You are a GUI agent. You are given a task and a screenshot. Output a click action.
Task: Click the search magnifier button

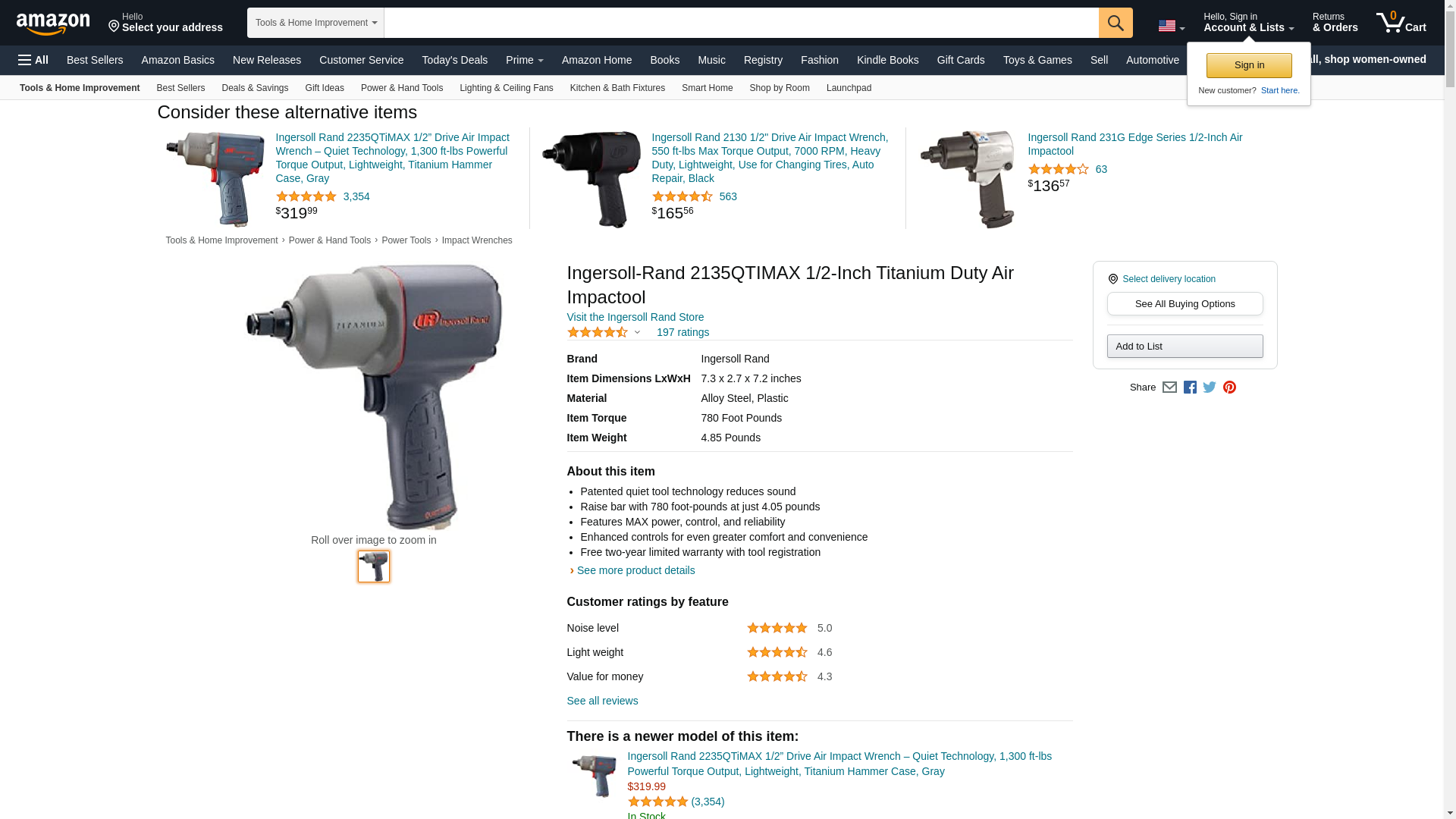1116,23
